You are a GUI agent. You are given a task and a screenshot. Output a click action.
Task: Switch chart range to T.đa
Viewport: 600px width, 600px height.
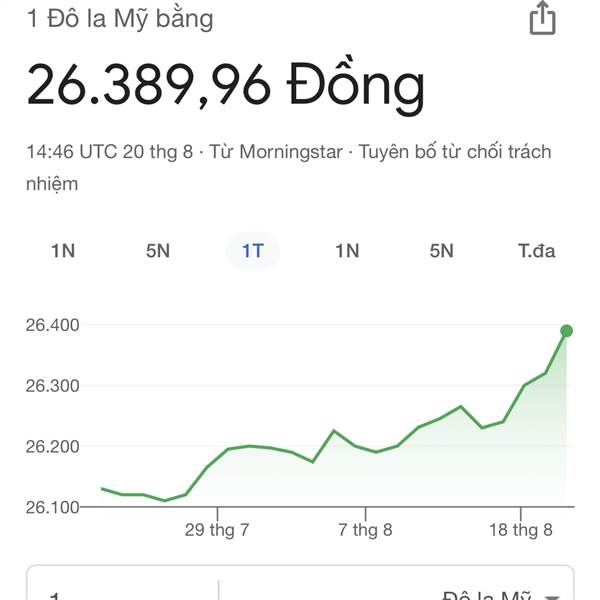536,251
